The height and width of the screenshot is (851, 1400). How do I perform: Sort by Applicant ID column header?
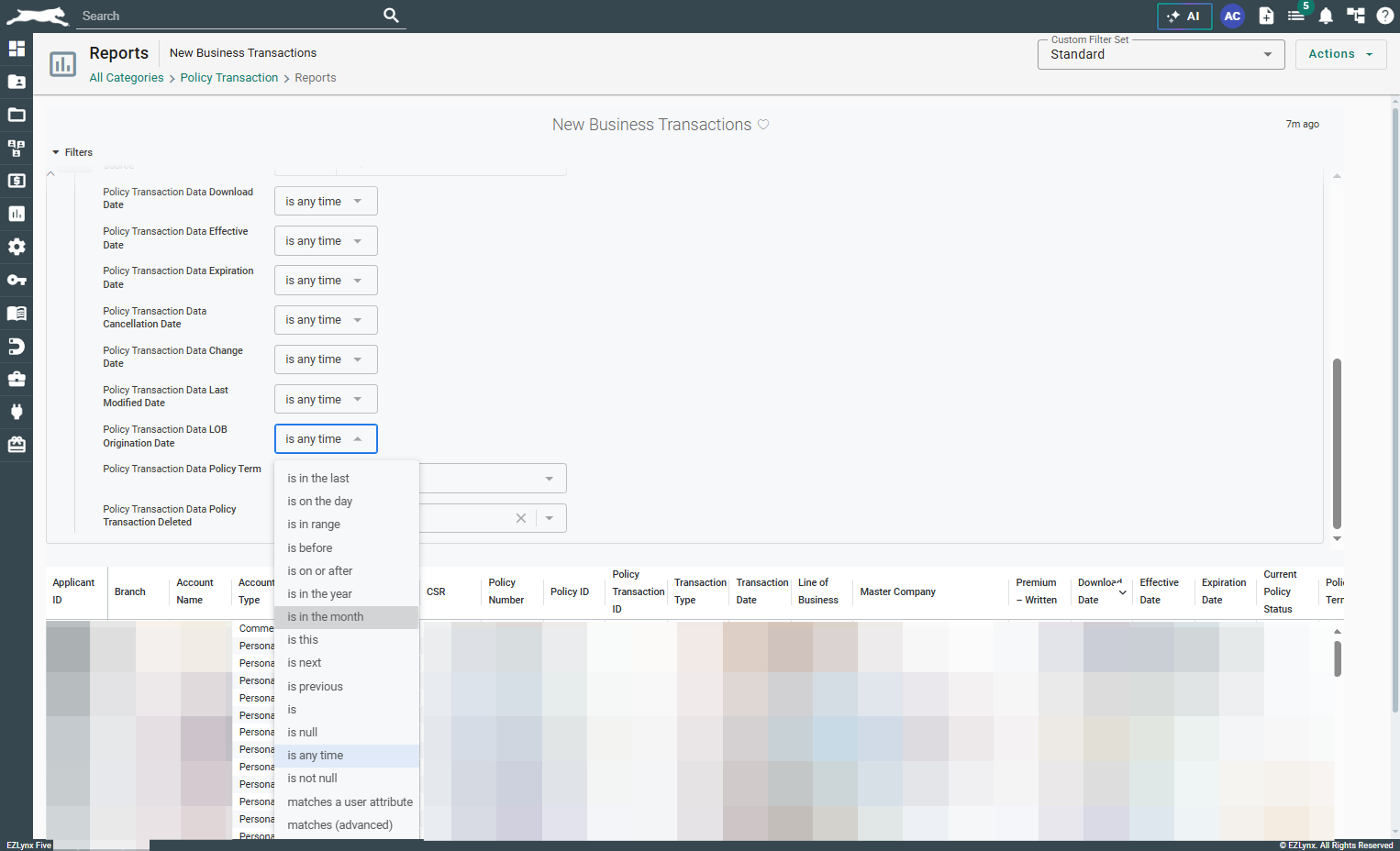(x=73, y=591)
